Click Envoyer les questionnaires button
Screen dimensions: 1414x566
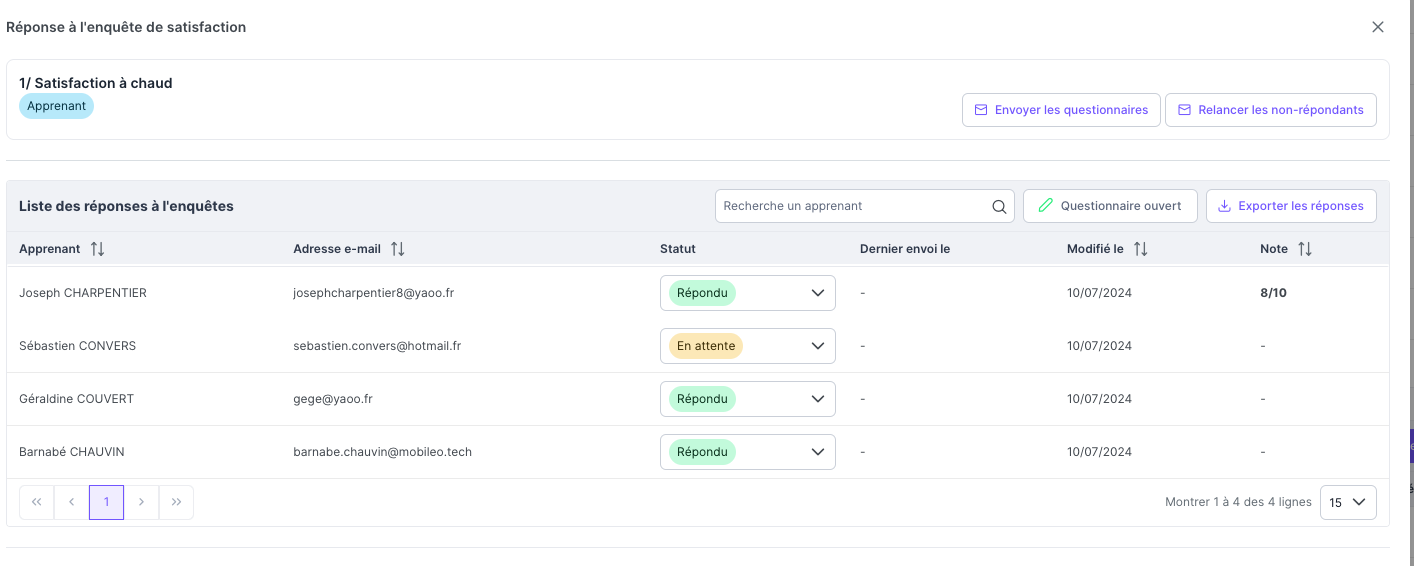[1061, 110]
